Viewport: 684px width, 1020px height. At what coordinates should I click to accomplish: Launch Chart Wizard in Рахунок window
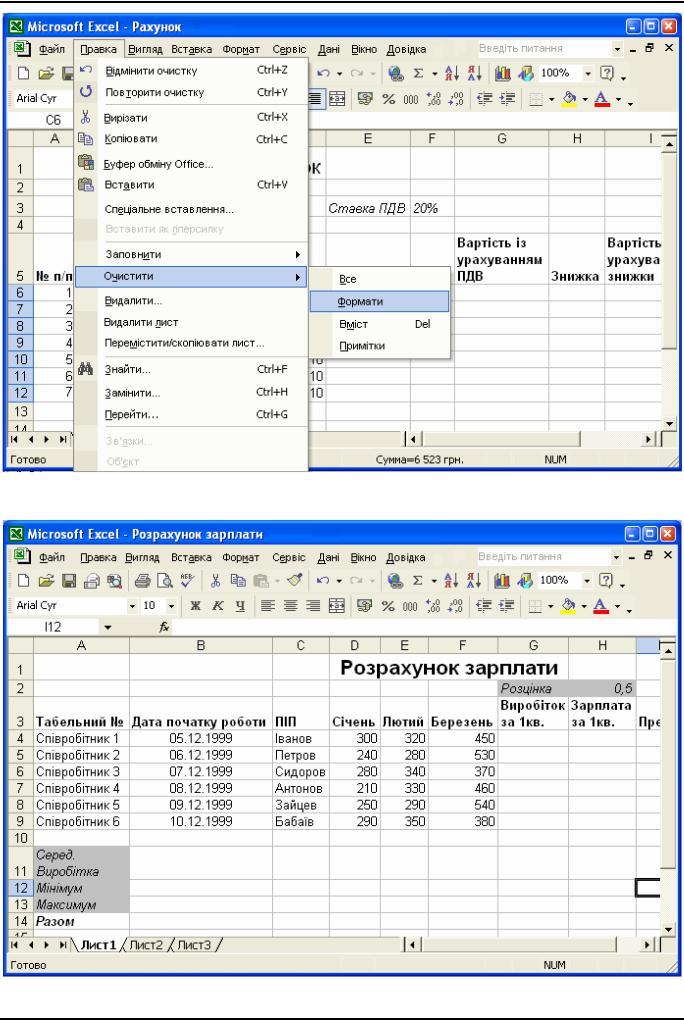(502, 73)
